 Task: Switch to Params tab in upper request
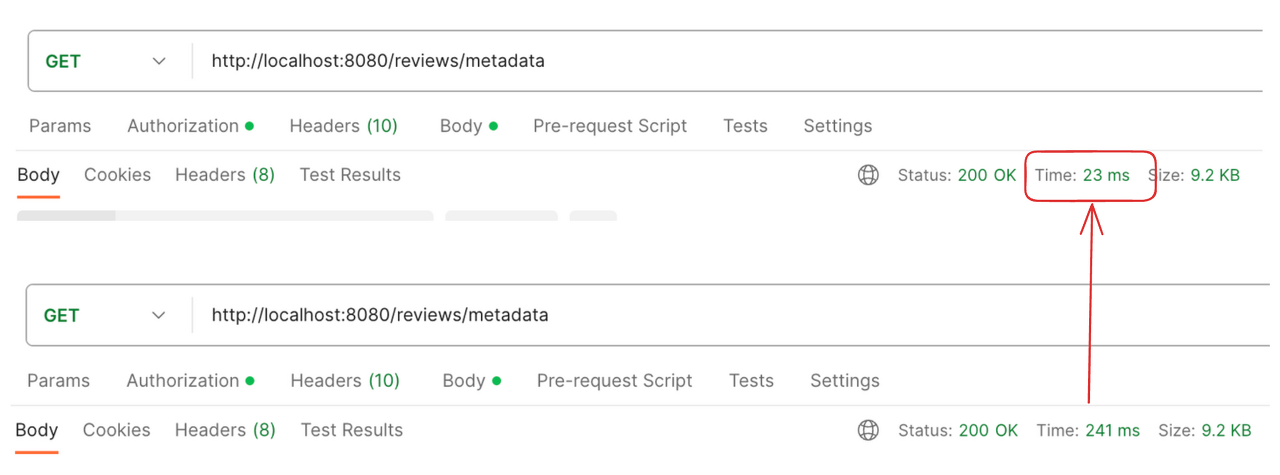pyautogui.click(x=60, y=126)
